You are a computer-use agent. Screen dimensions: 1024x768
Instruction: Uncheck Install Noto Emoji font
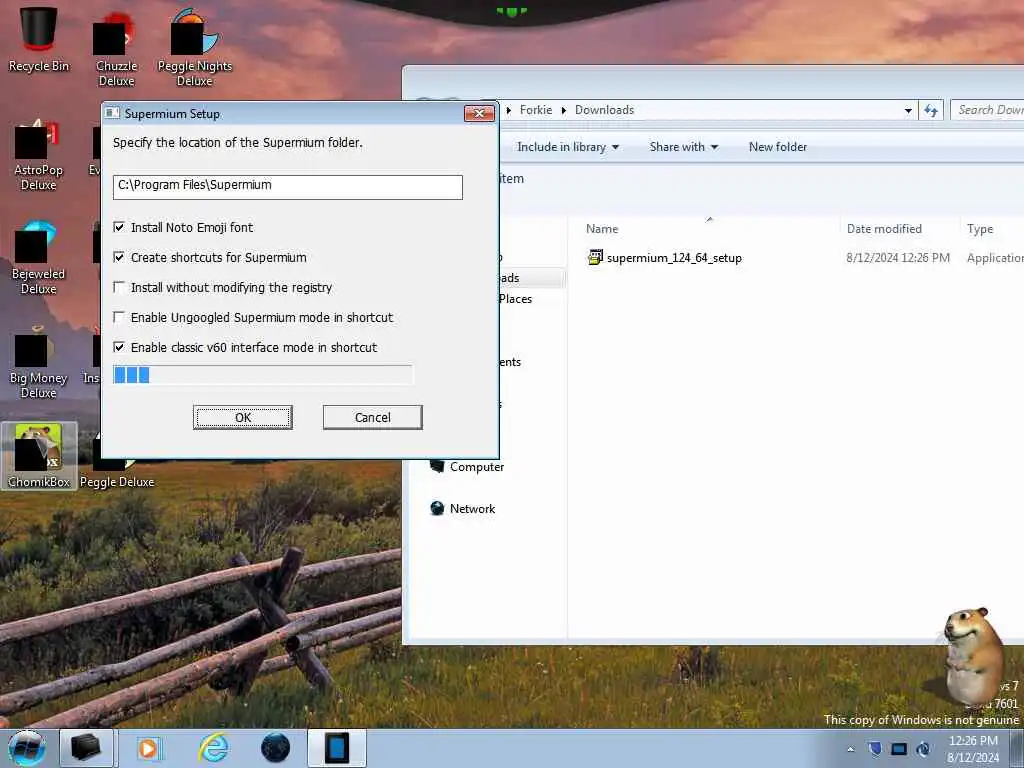click(x=119, y=227)
